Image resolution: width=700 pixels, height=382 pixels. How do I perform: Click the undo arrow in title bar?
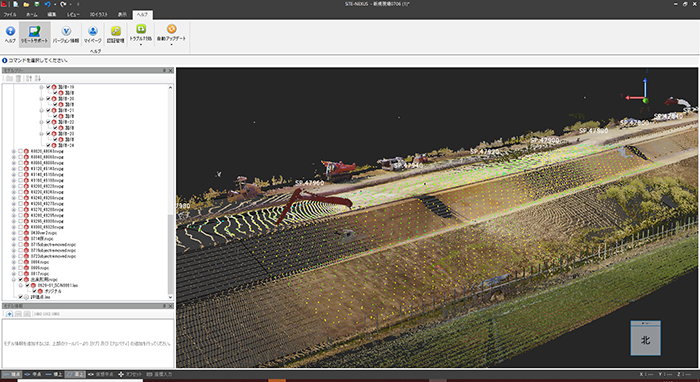click(x=48, y=4)
